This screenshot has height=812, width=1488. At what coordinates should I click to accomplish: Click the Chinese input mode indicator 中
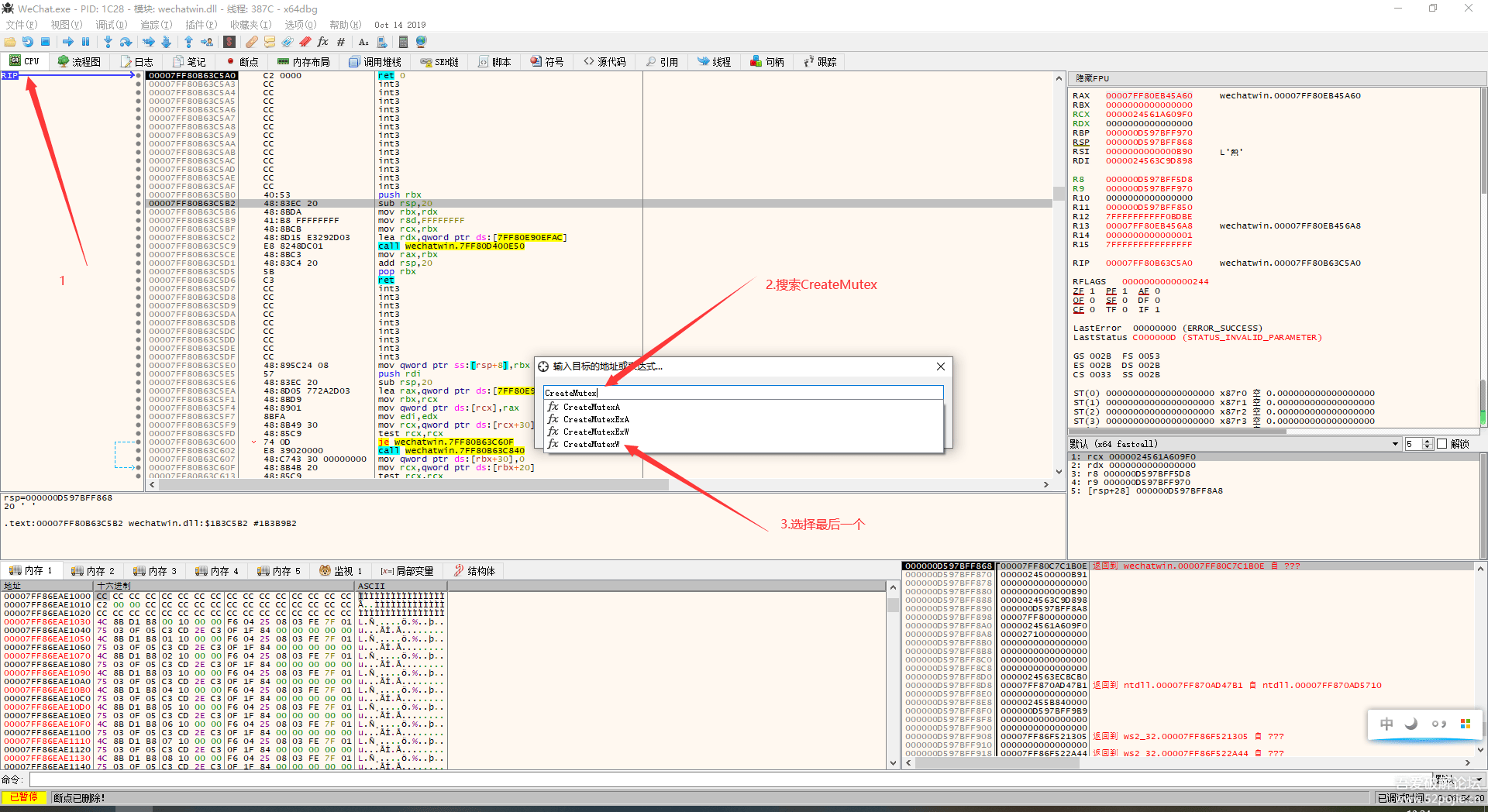tap(1386, 724)
